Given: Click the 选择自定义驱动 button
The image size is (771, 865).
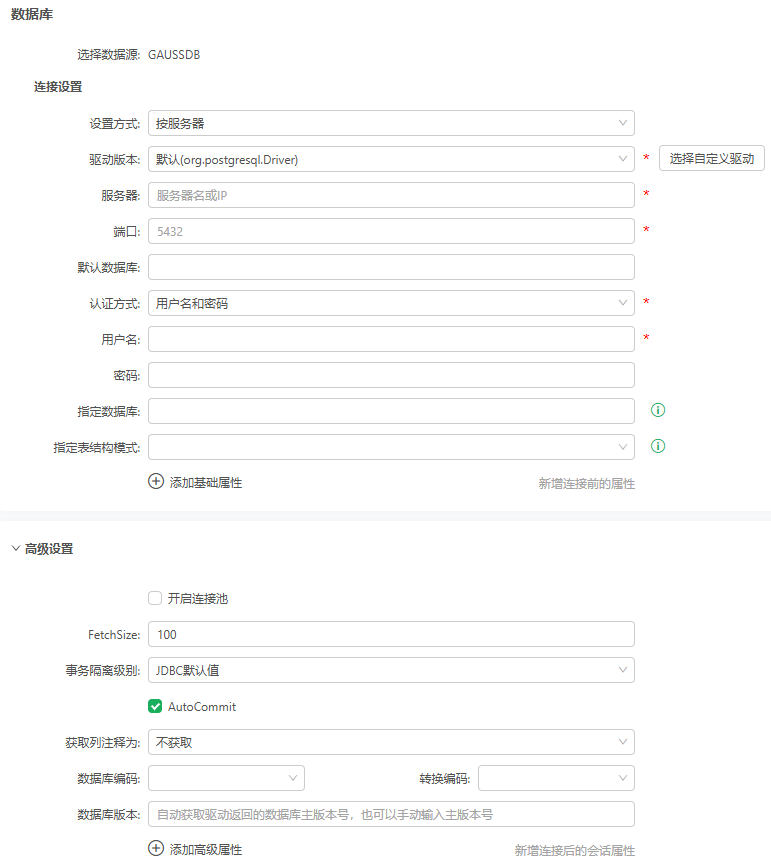Looking at the screenshot, I should pos(711,158).
